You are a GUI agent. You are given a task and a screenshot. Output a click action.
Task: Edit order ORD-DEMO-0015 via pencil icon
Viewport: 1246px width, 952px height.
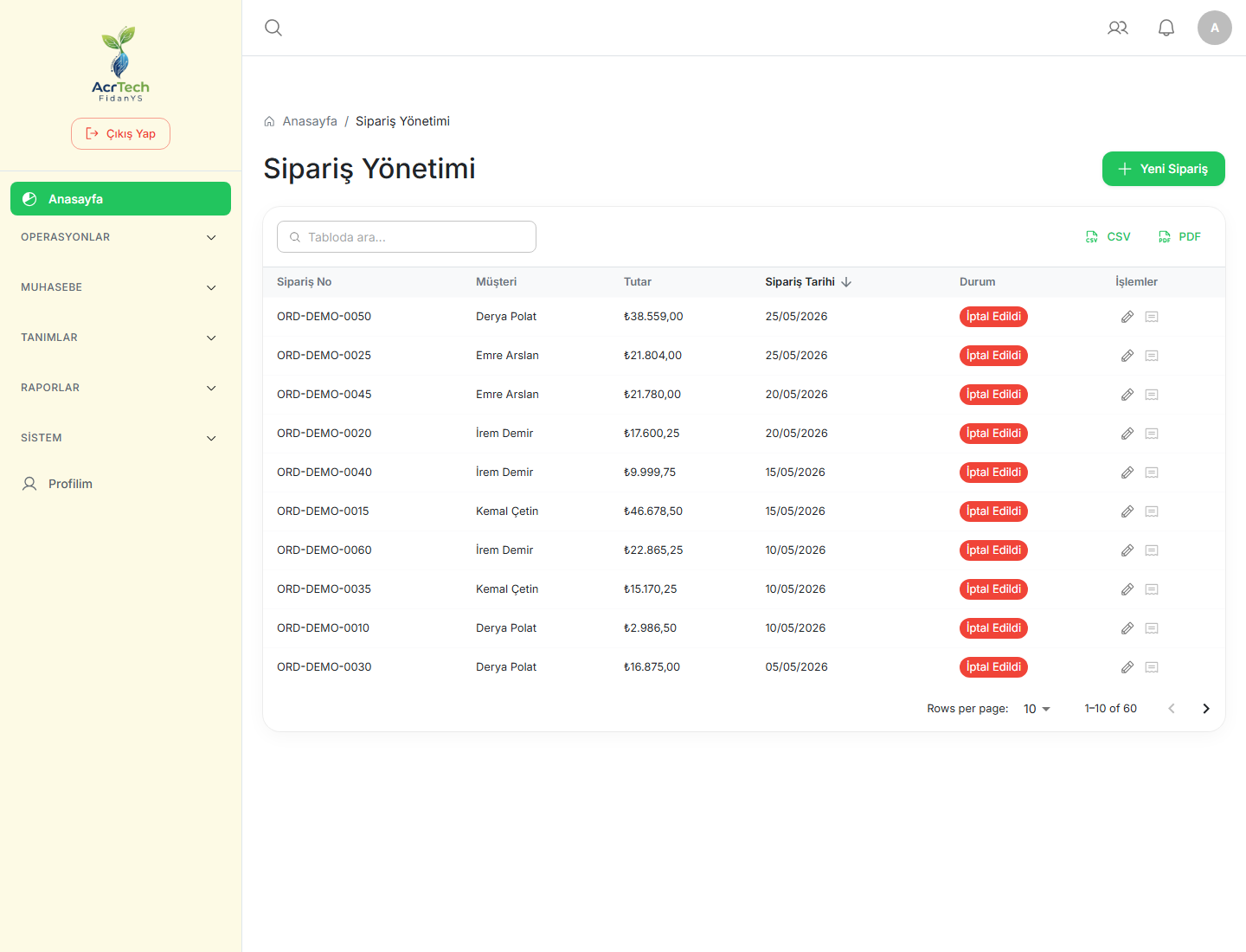pyautogui.click(x=1127, y=511)
